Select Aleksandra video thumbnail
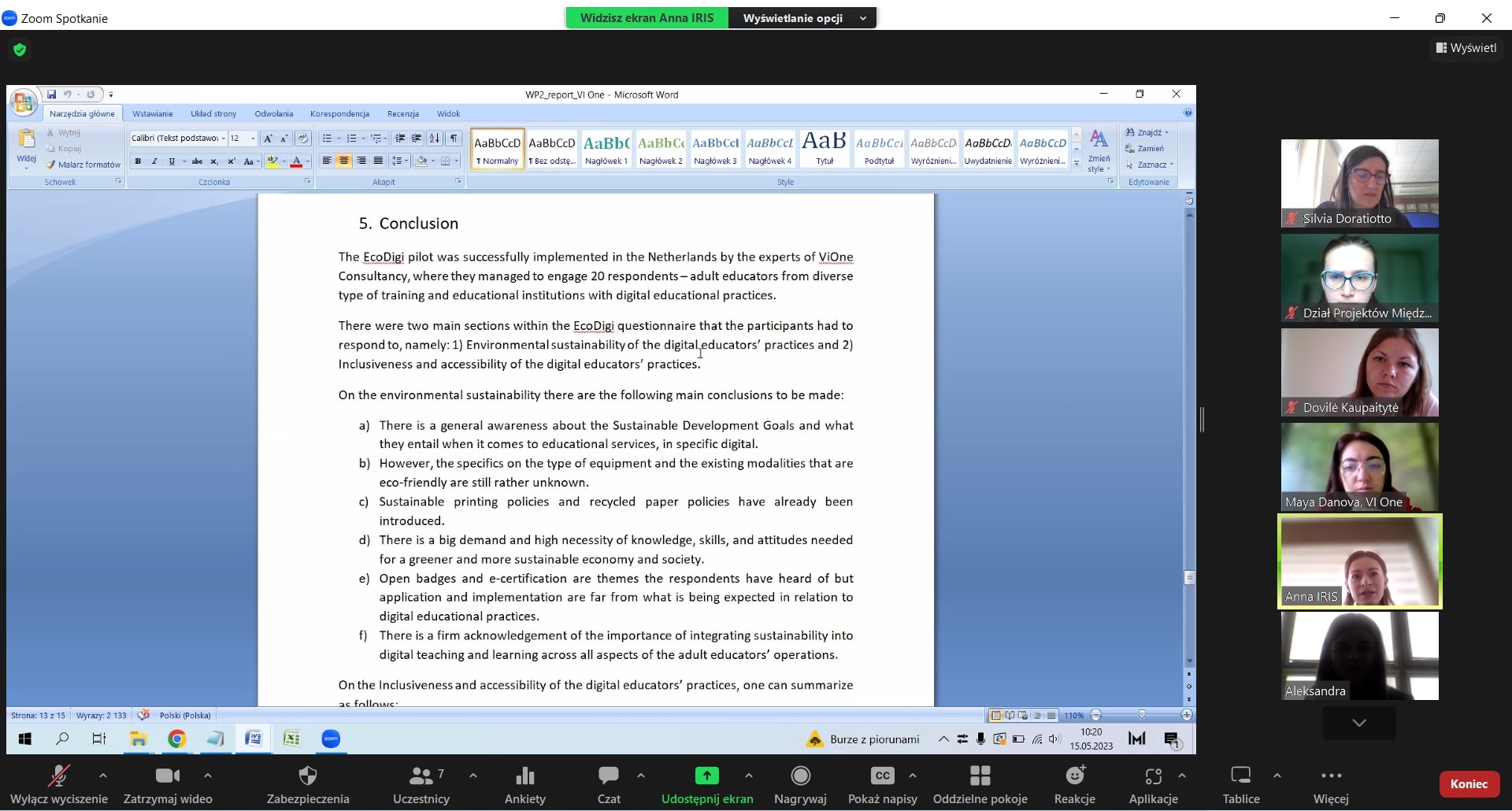 (x=1359, y=656)
